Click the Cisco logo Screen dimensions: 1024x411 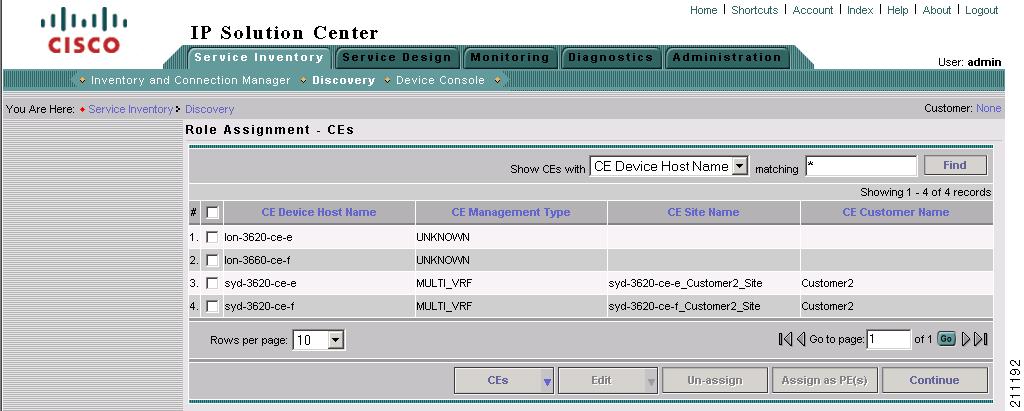click(x=84, y=30)
